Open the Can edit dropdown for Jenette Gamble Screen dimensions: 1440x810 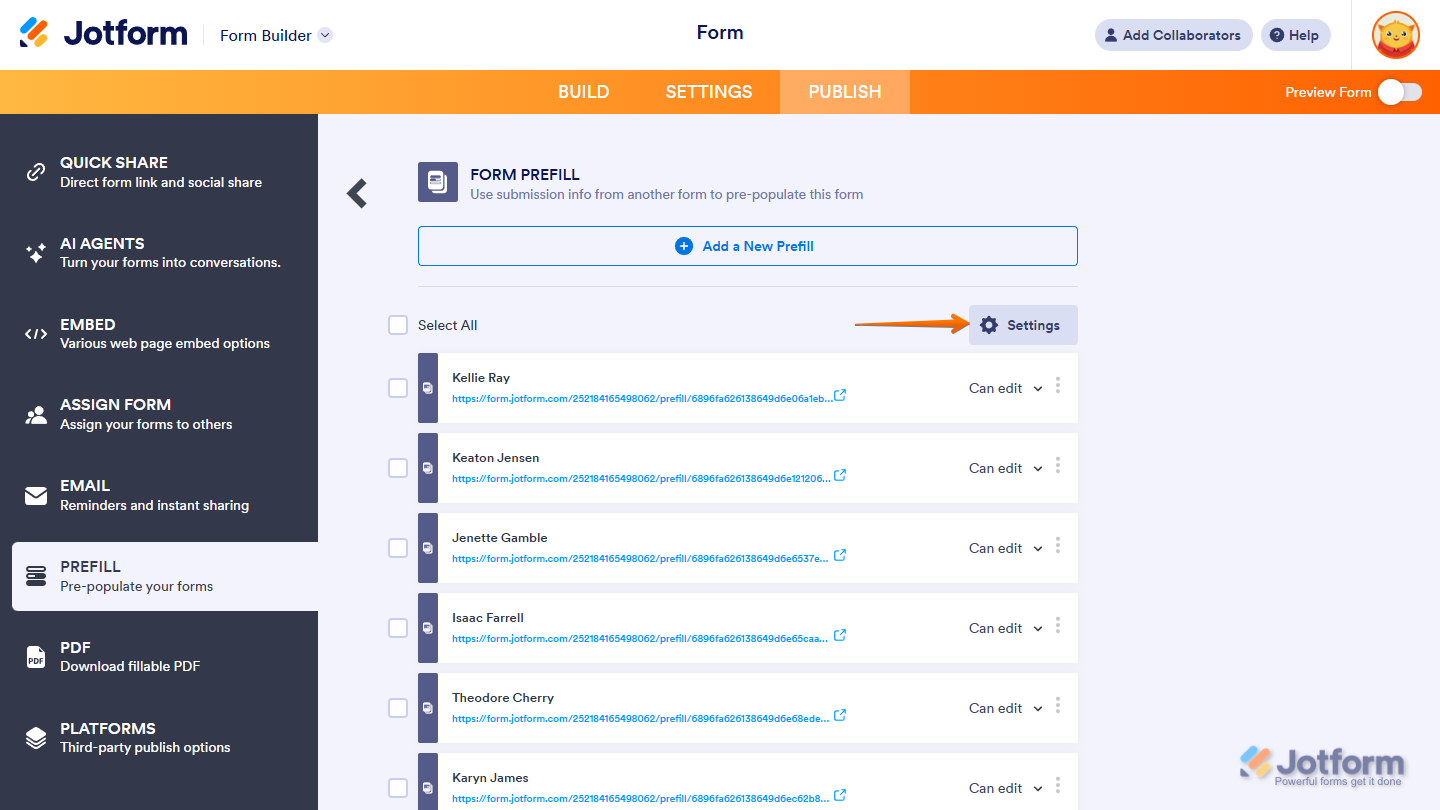click(x=1005, y=548)
